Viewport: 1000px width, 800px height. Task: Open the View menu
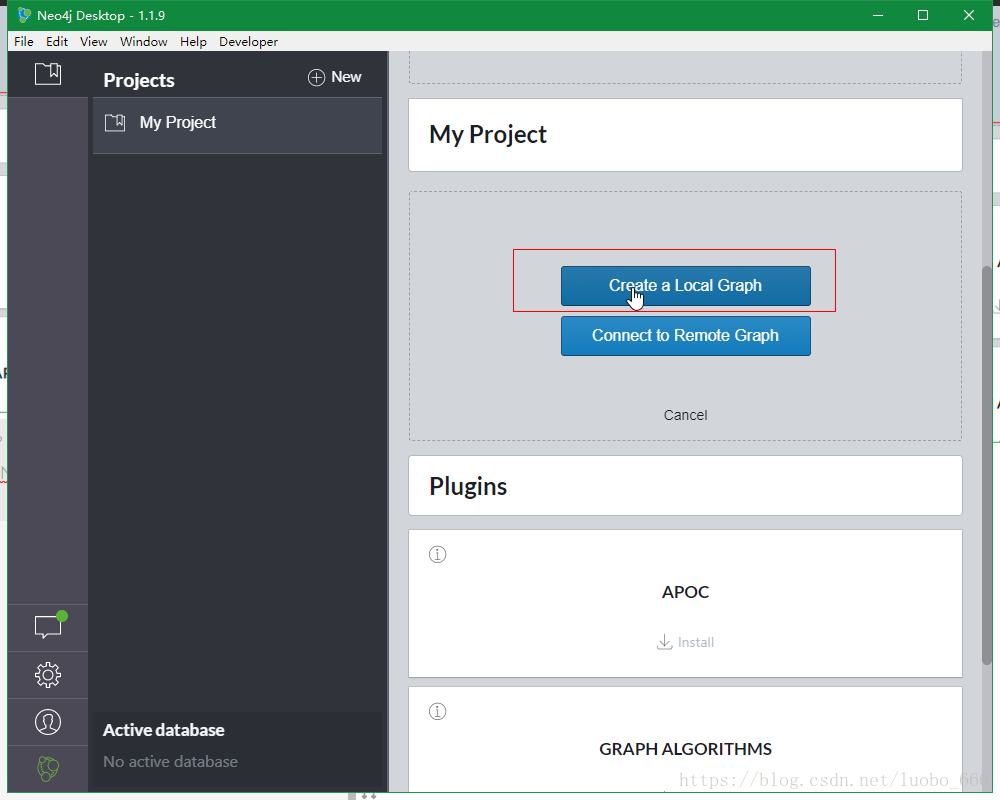(93, 41)
